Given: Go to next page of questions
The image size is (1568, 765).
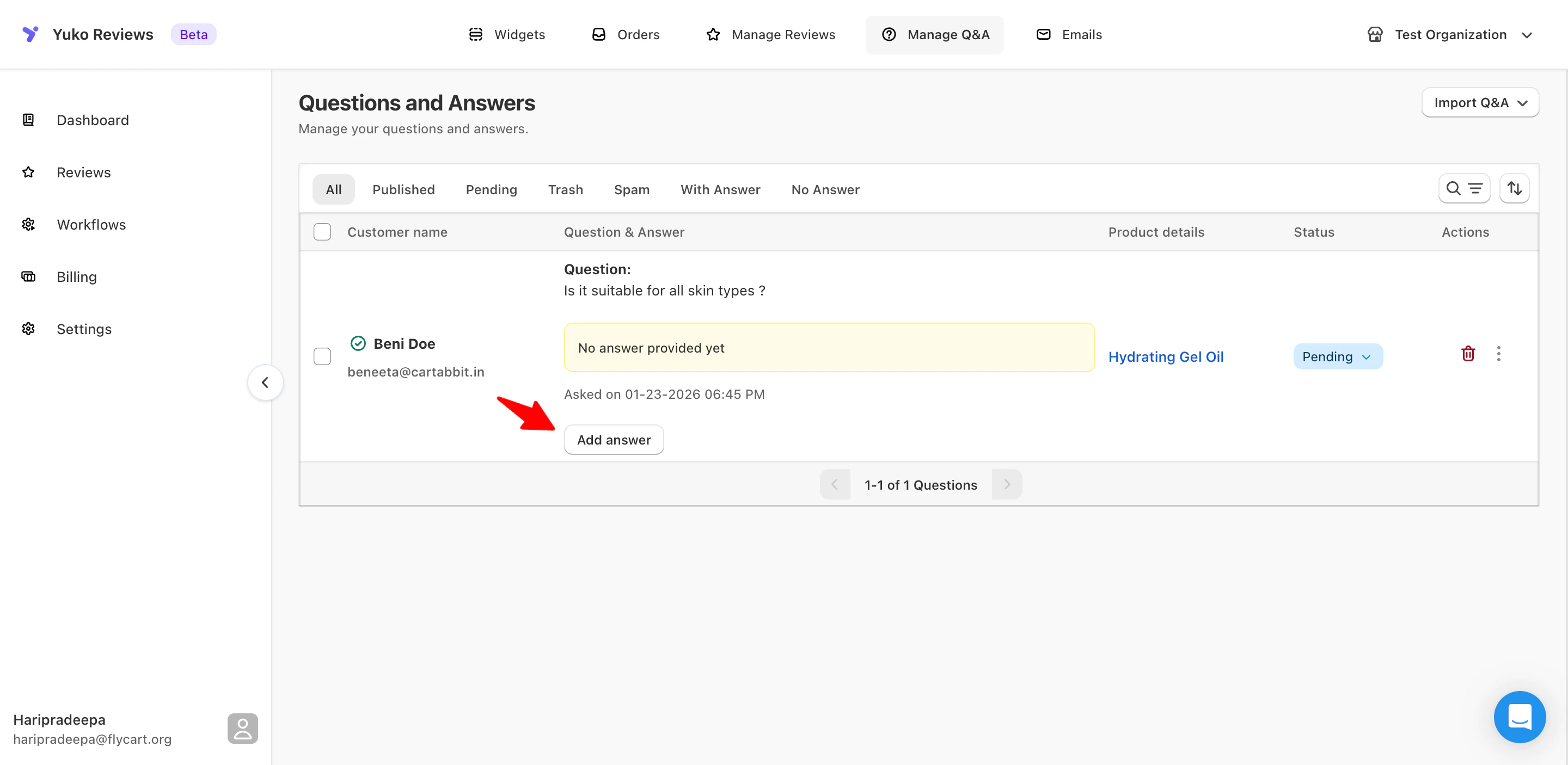Looking at the screenshot, I should pos(1007,485).
